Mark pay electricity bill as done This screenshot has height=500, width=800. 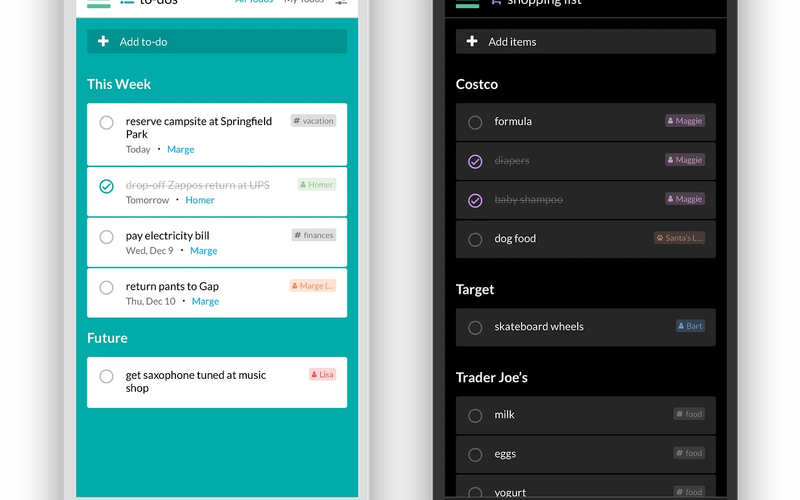coord(106,237)
